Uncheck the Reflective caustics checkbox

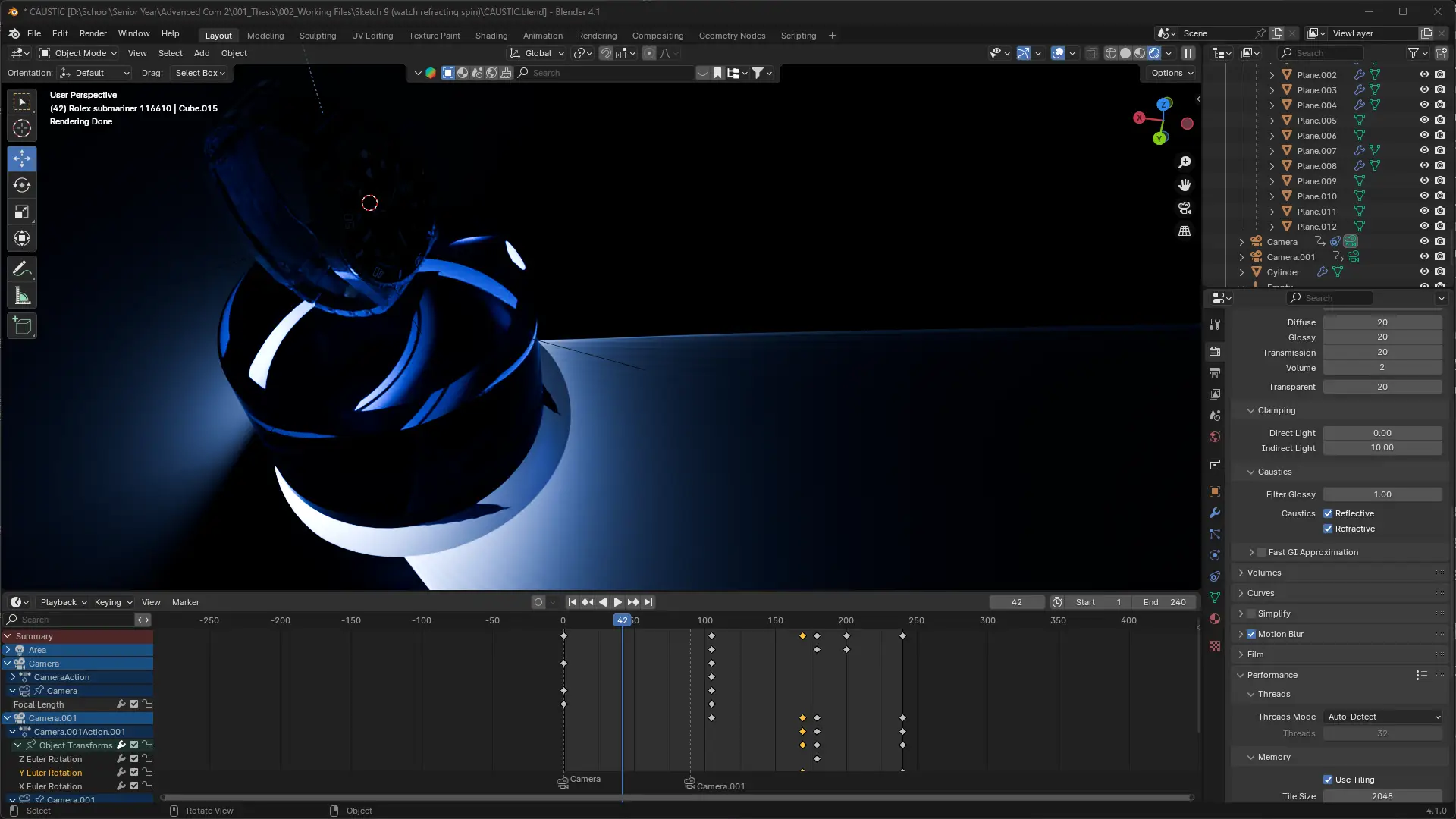tap(1328, 513)
